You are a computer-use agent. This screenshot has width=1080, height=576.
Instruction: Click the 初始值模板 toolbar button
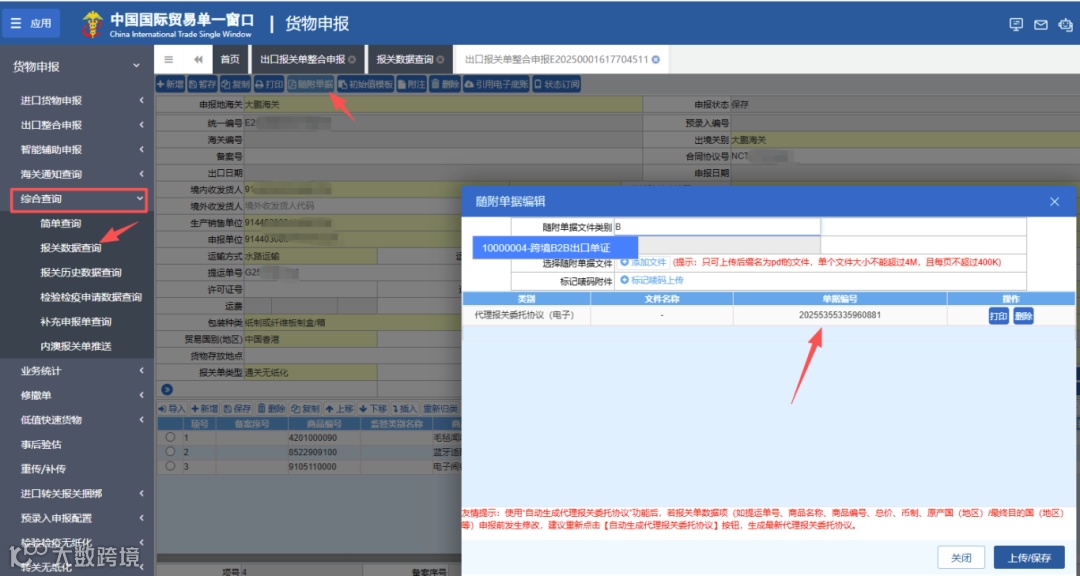366,85
